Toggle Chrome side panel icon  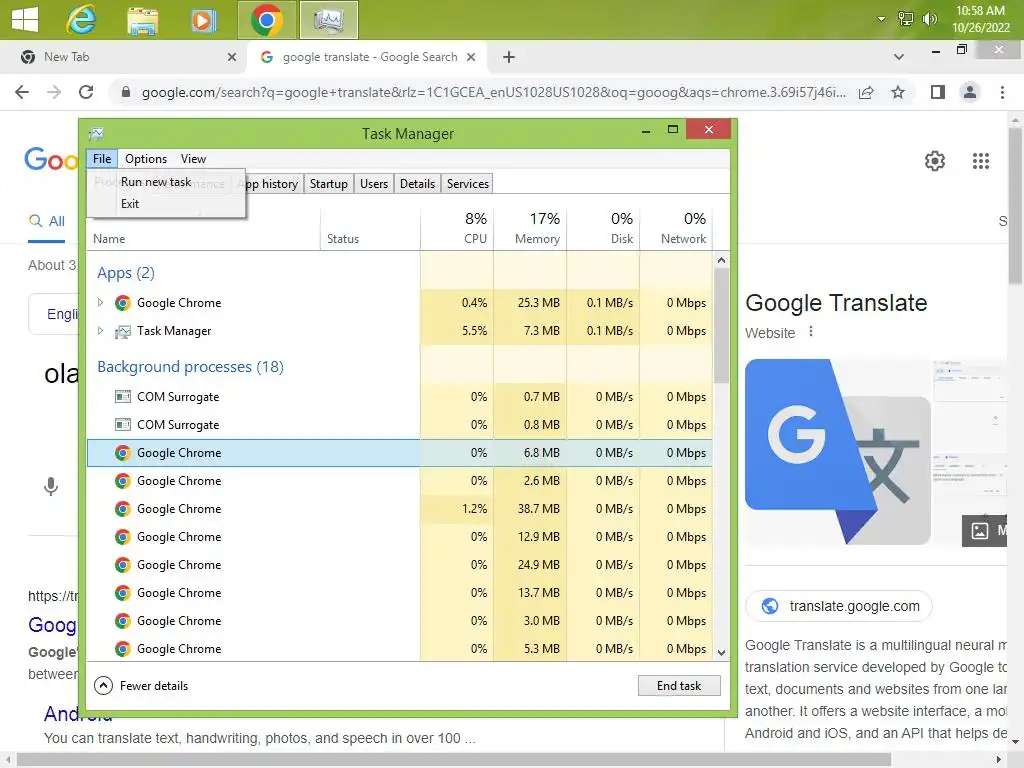[x=938, y=92]
